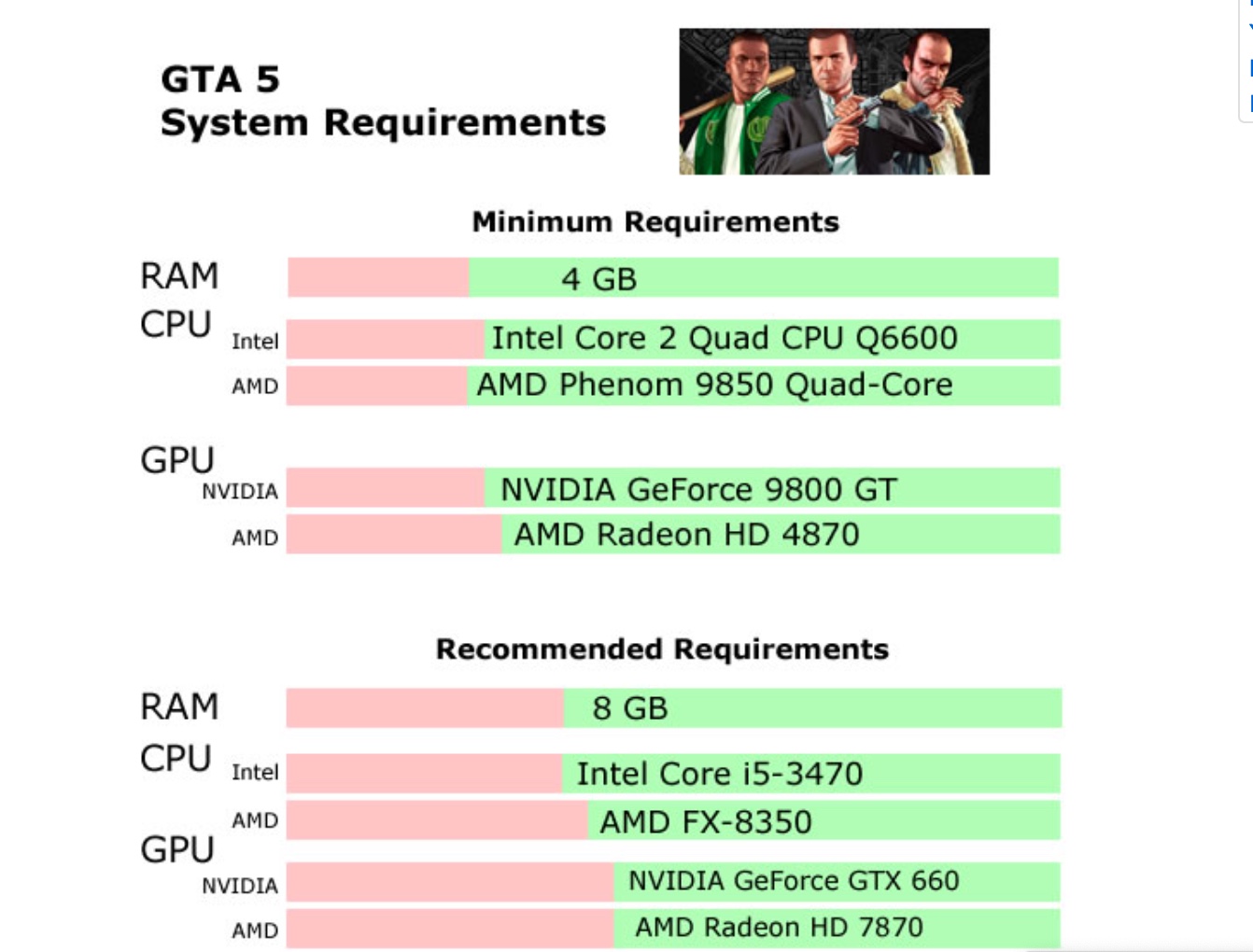The image size is (1253, 952).
Task: Click the GTA 5 characters artwork image
Action: (834, 101)
